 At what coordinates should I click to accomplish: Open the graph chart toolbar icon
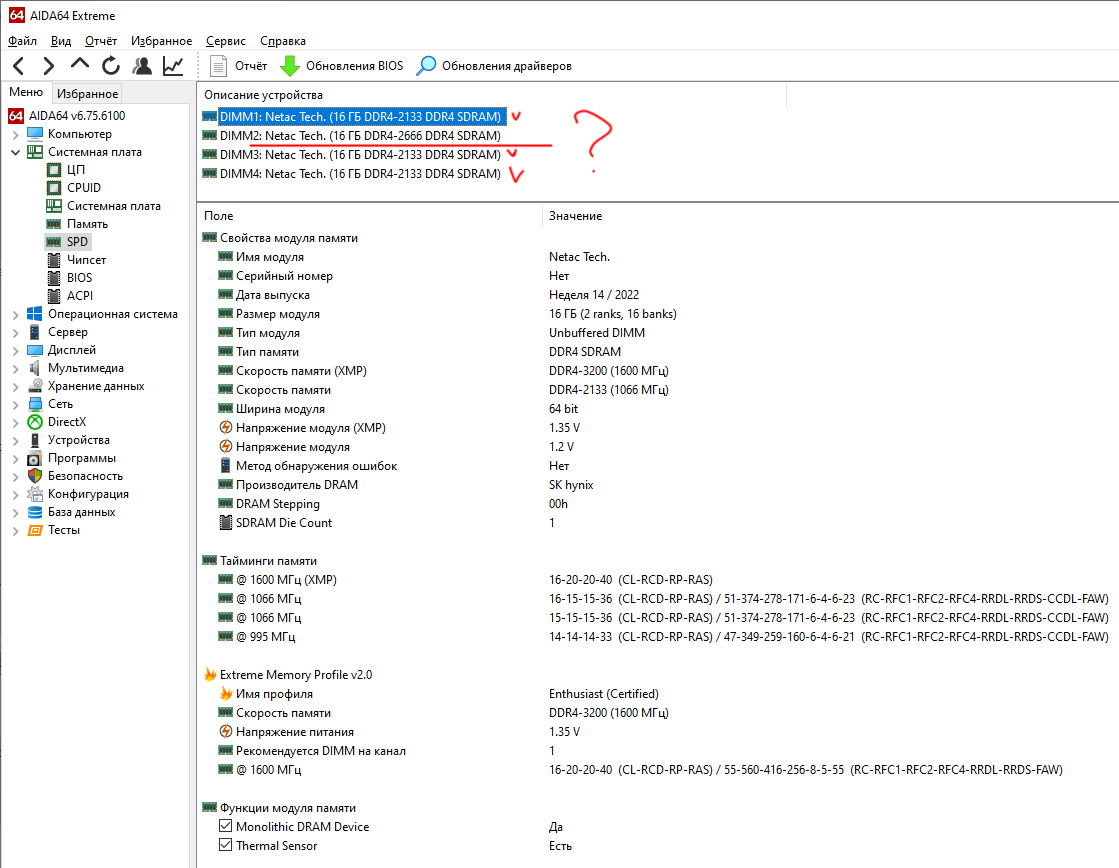tap(173, 66)
